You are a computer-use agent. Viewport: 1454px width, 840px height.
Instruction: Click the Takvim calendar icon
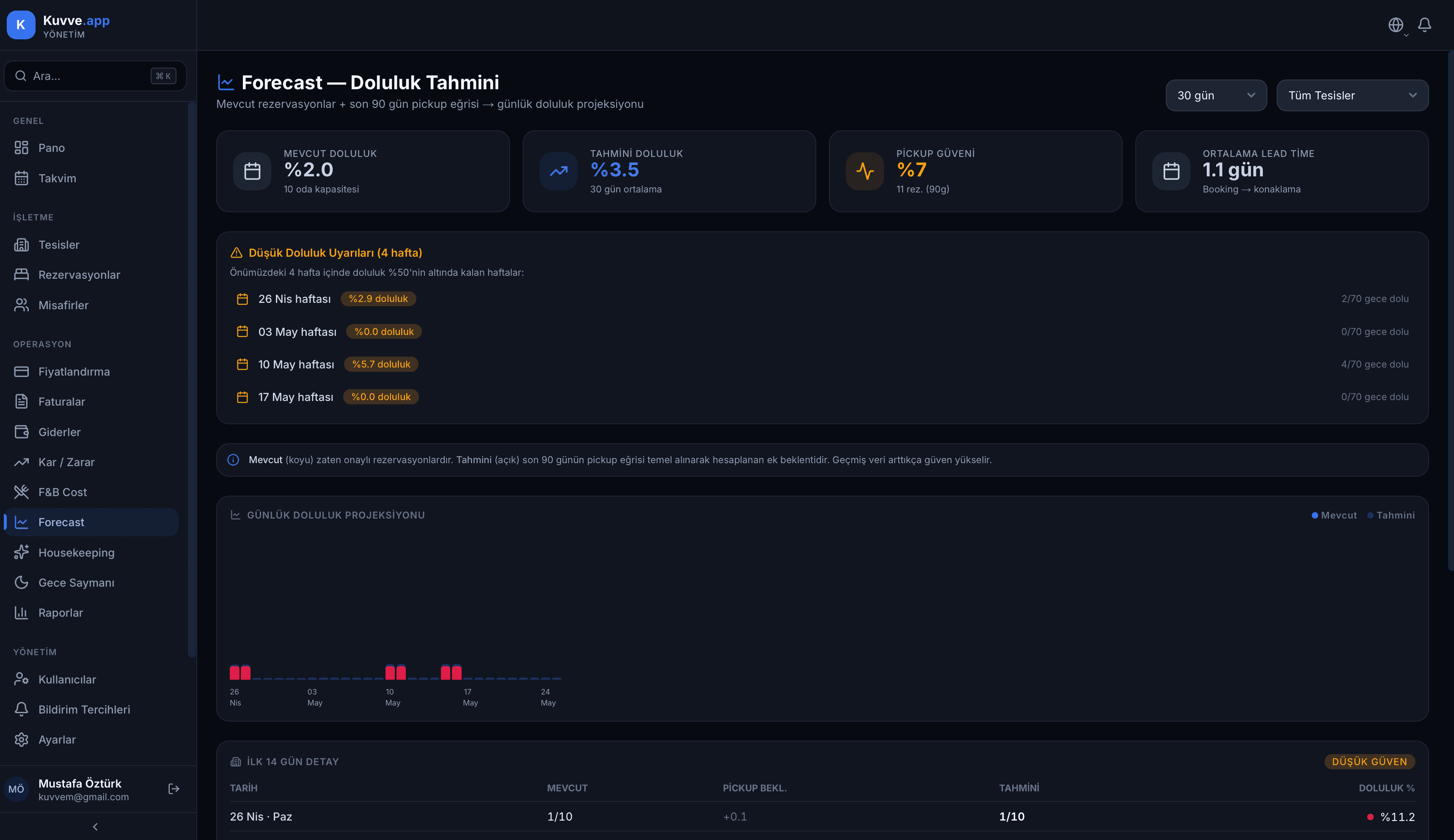(21, 178)
